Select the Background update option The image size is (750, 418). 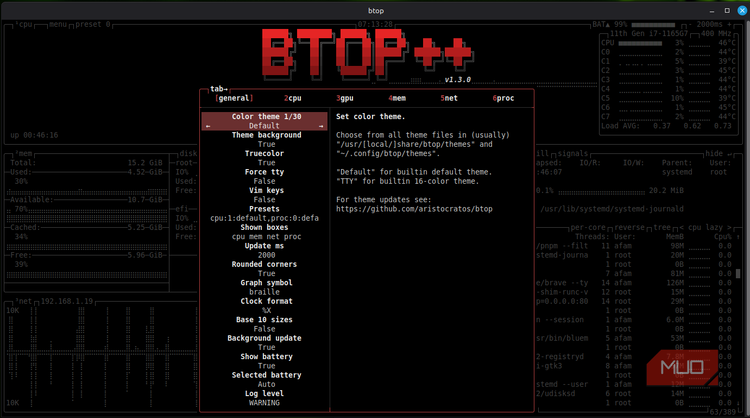click(264, 338)
